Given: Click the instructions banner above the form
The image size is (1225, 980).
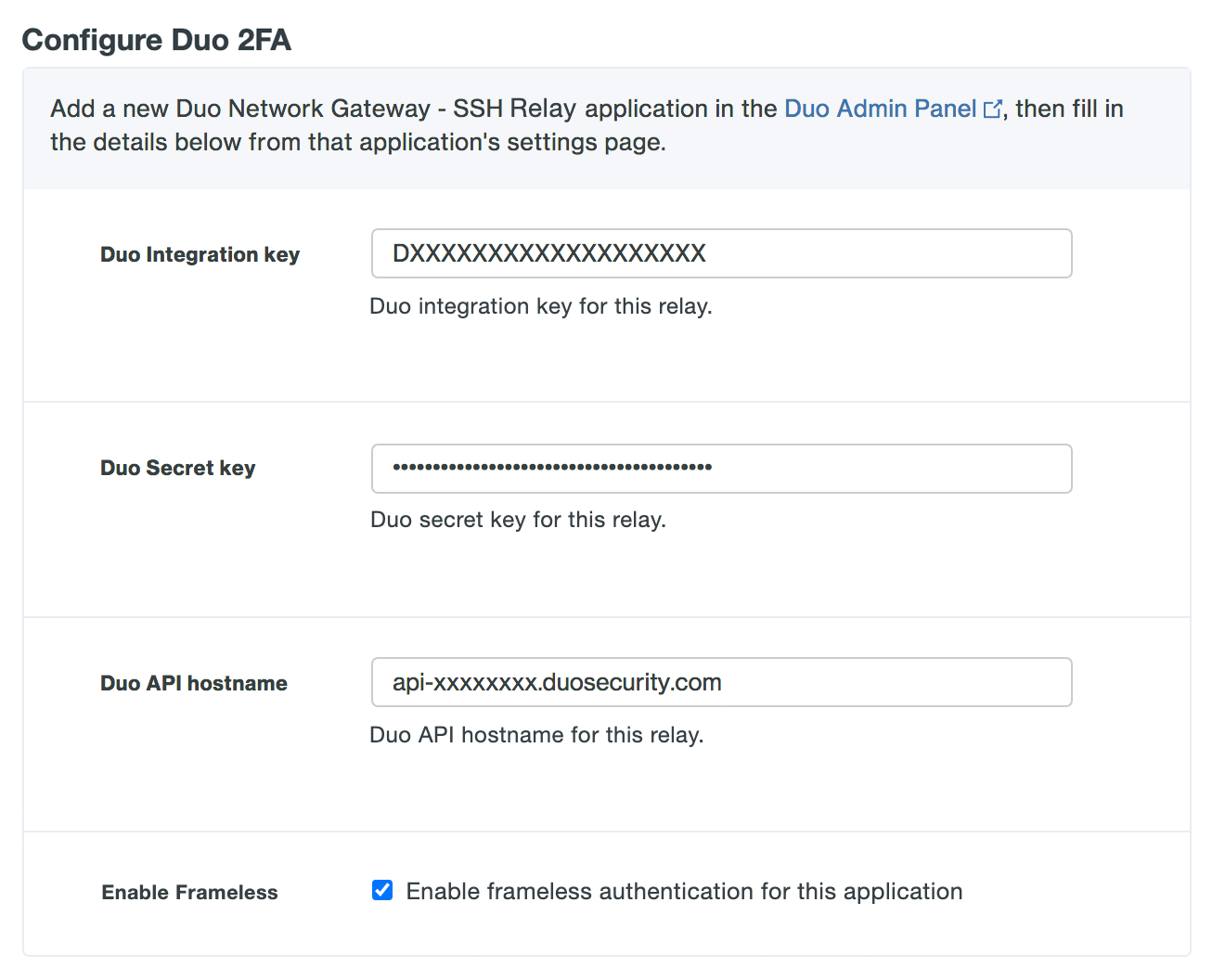Looking at the screenshot, I should pyautogui.click(x=606, y=125).
